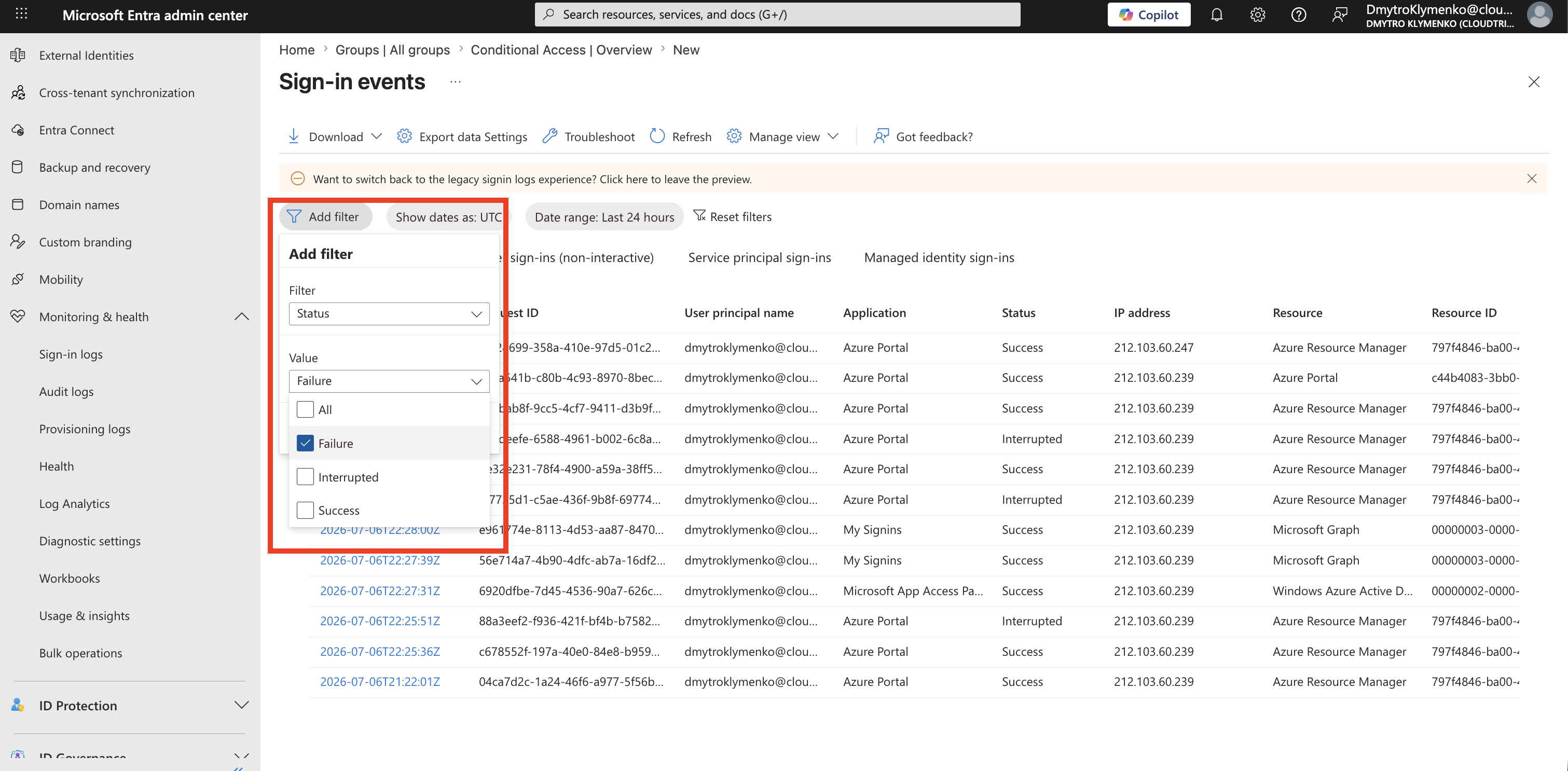
Task: Click the Troubleshoot wrench icon
Action: 549,136
